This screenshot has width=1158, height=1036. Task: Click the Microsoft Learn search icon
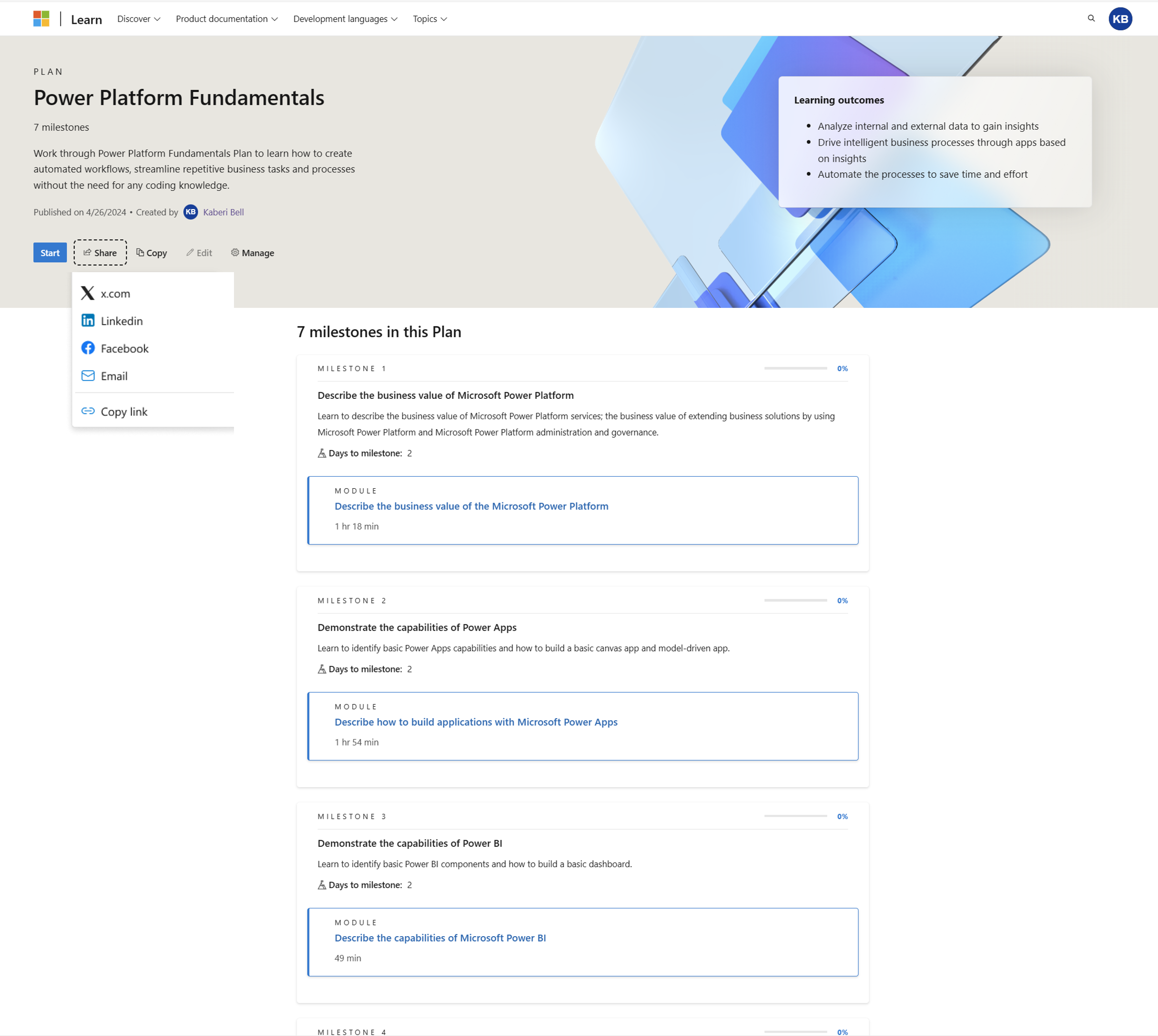coord(1091,18)
